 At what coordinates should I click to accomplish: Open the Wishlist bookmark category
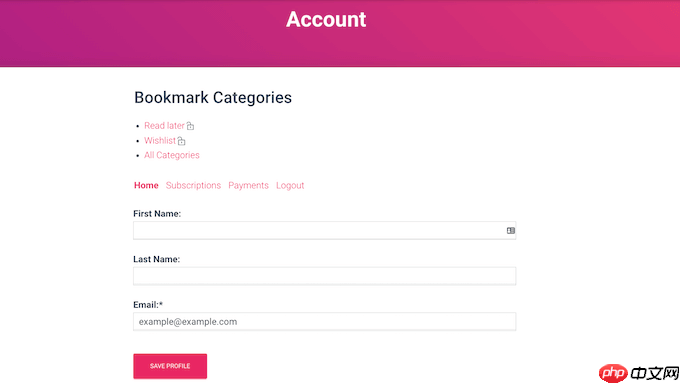point(160,141)
